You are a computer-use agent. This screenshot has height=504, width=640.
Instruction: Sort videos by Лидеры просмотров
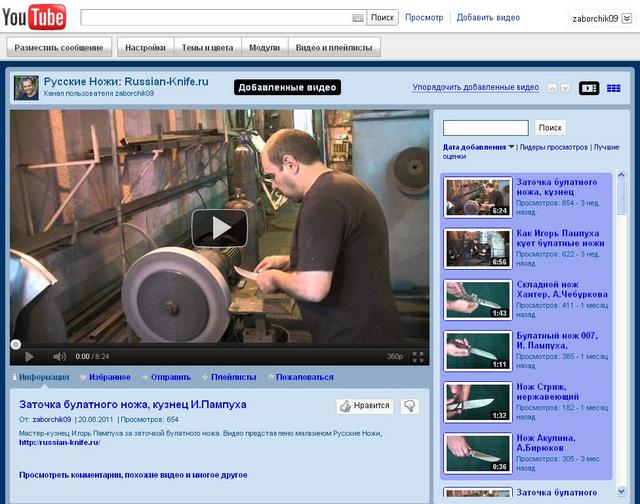pyautogui.click(x=553, y=147)
